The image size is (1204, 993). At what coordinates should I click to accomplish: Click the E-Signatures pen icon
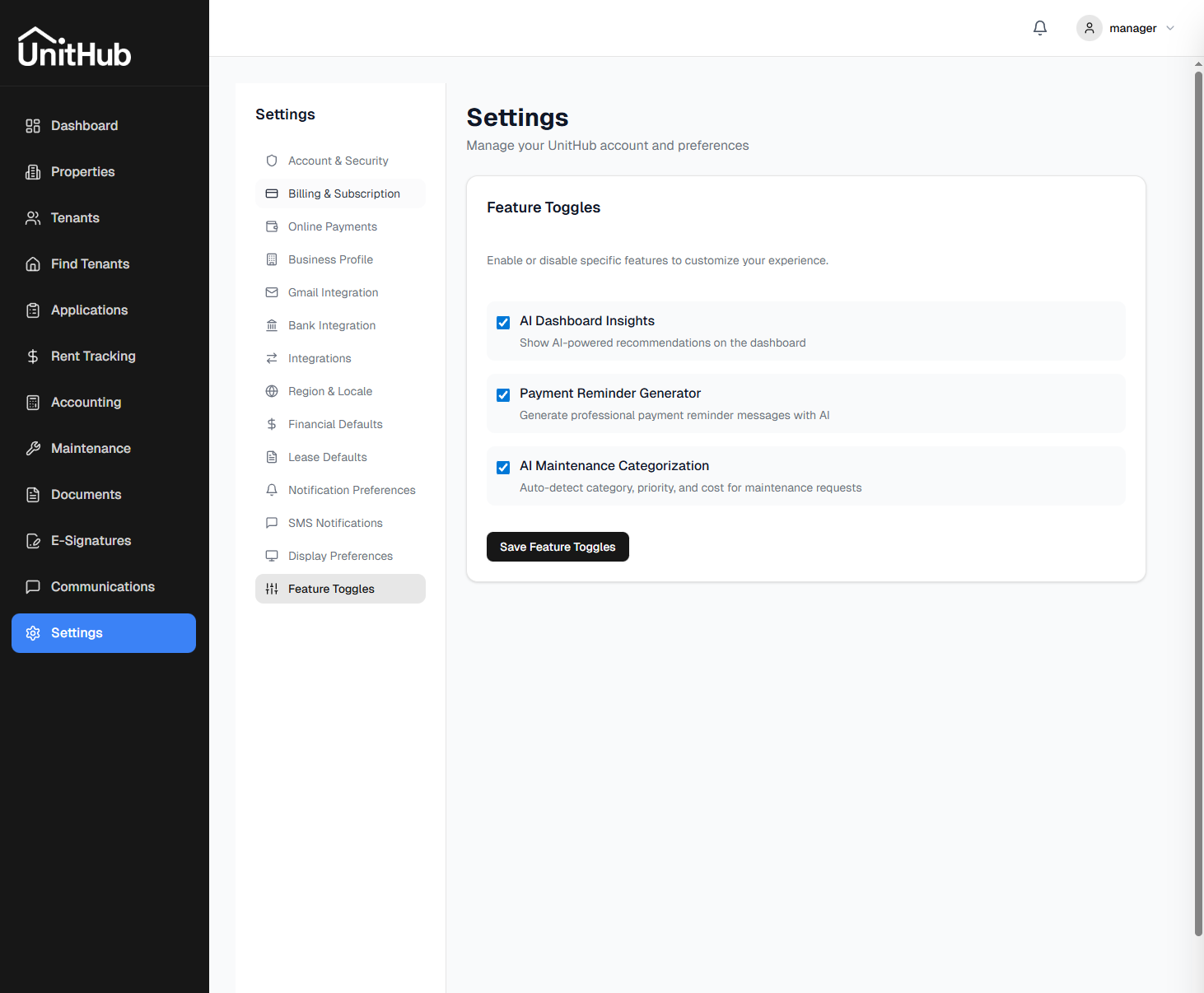tap(33, 540)
